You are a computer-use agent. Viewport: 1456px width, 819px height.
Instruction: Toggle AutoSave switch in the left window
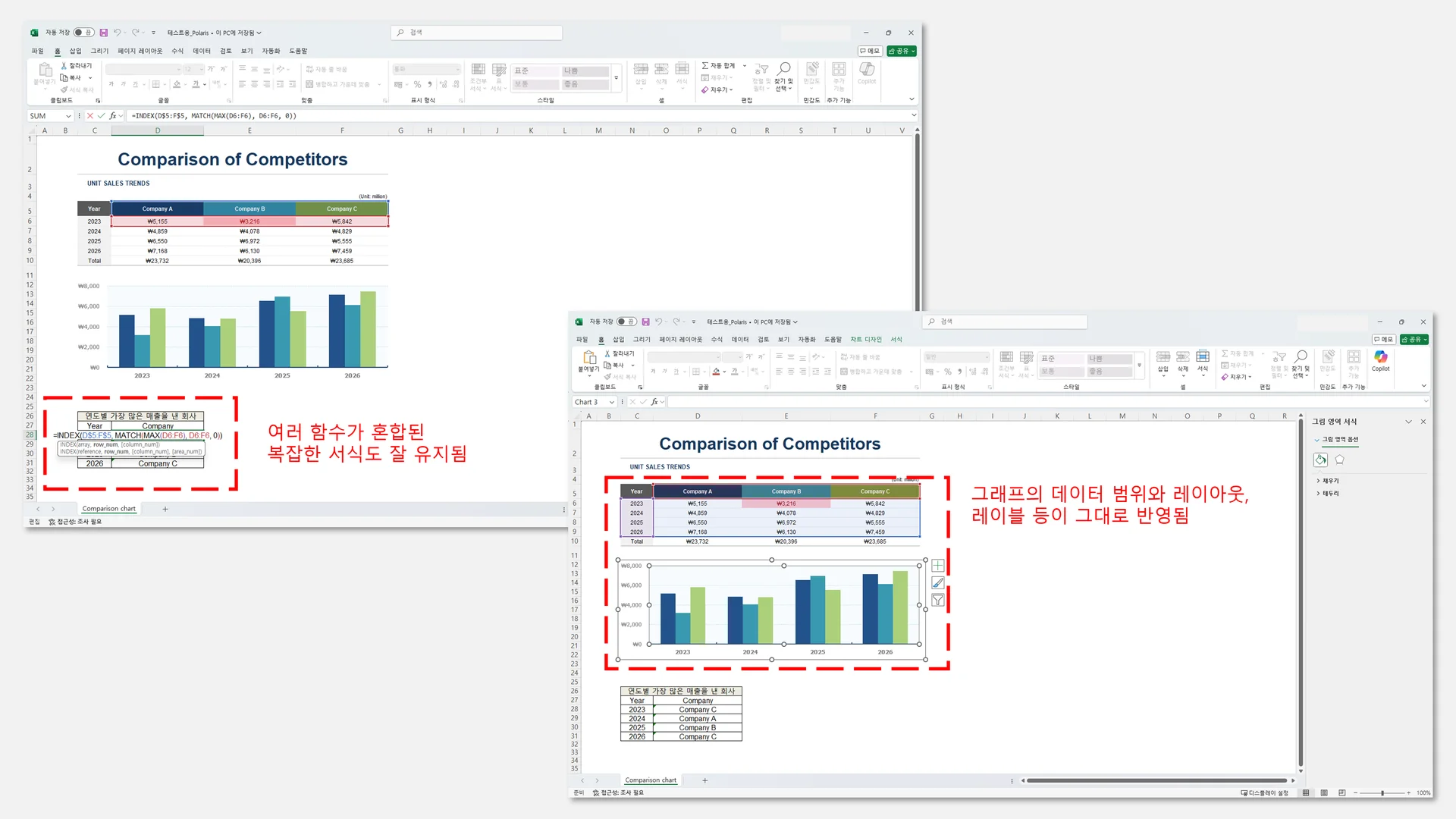click(83, 33)
